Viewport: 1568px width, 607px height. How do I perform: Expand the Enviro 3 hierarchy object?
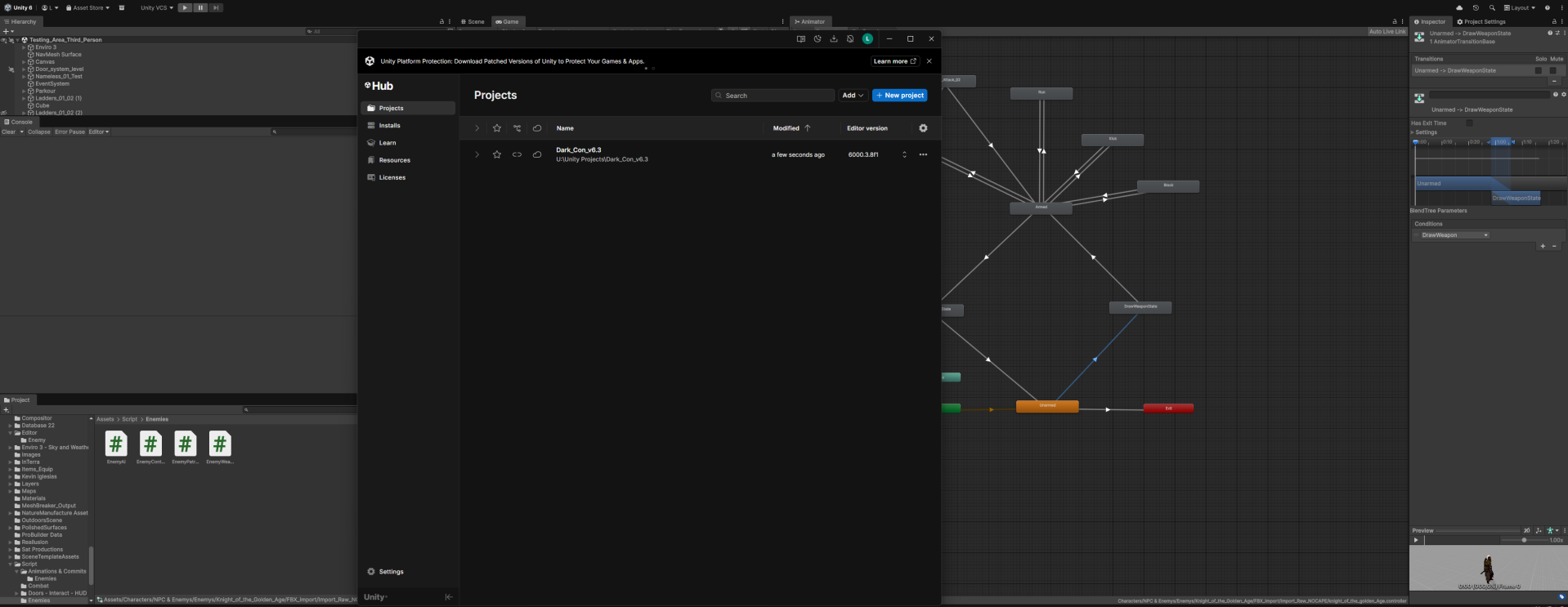24,47
